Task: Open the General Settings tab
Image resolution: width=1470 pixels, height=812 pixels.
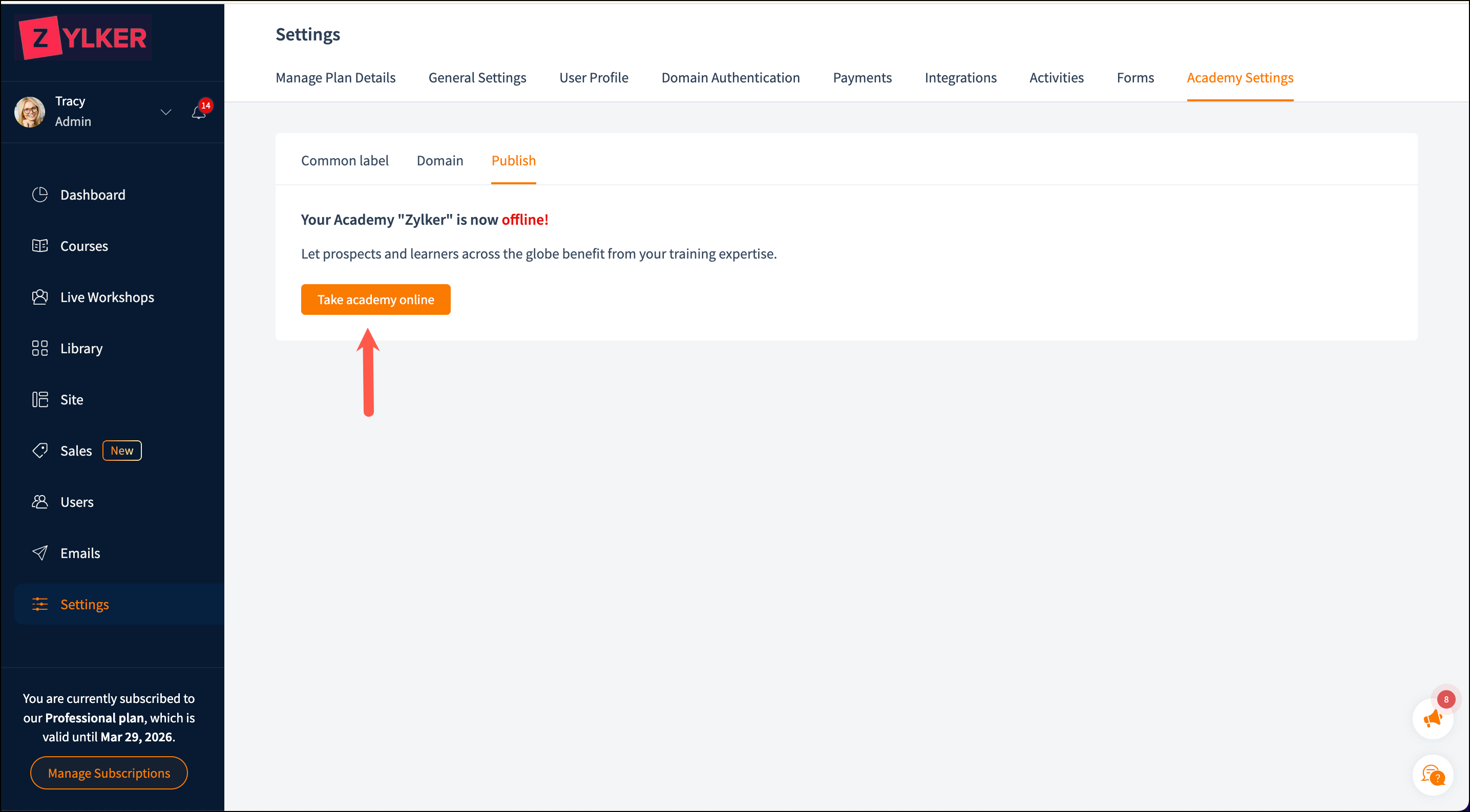Action: click(477, 77)
